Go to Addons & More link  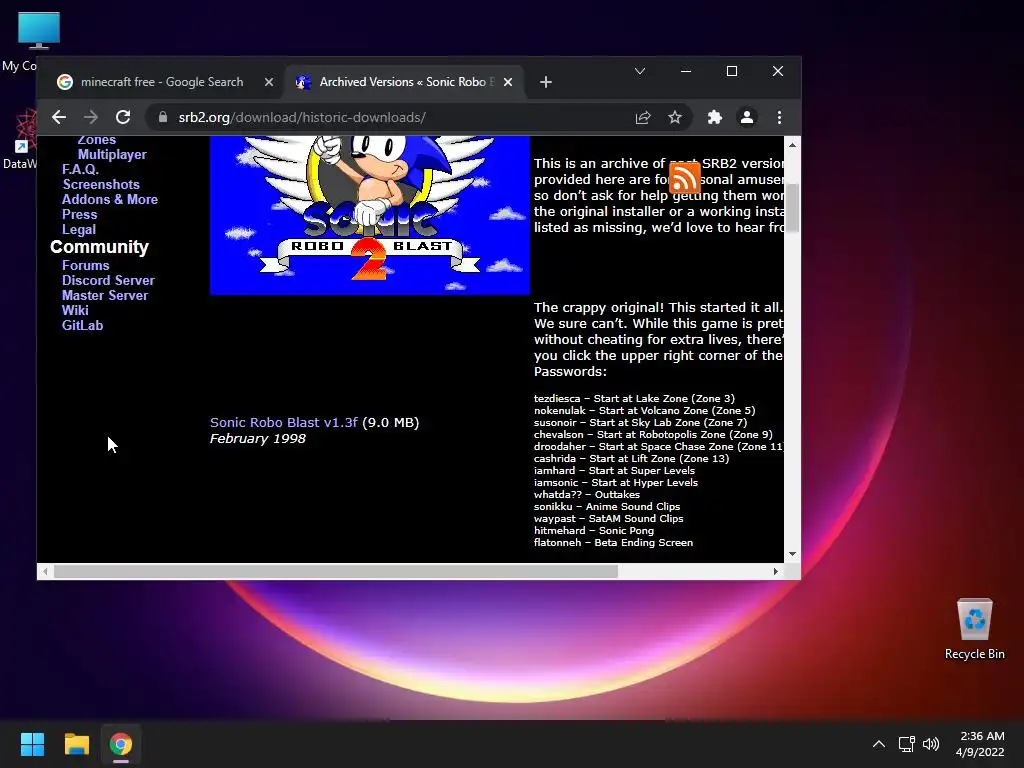click(x=110, y=200)
